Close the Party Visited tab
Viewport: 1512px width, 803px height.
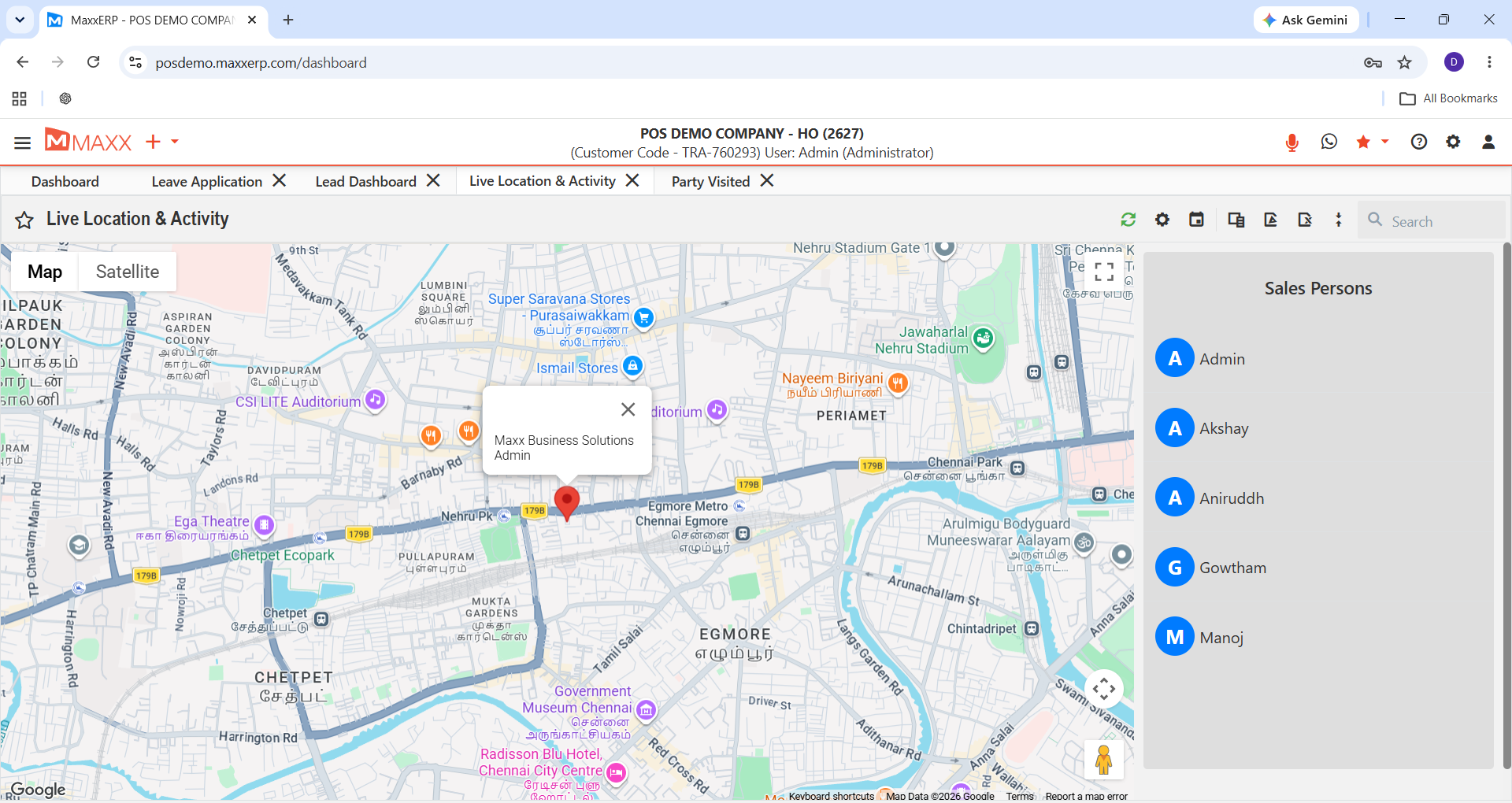click(x=767, y=180)
